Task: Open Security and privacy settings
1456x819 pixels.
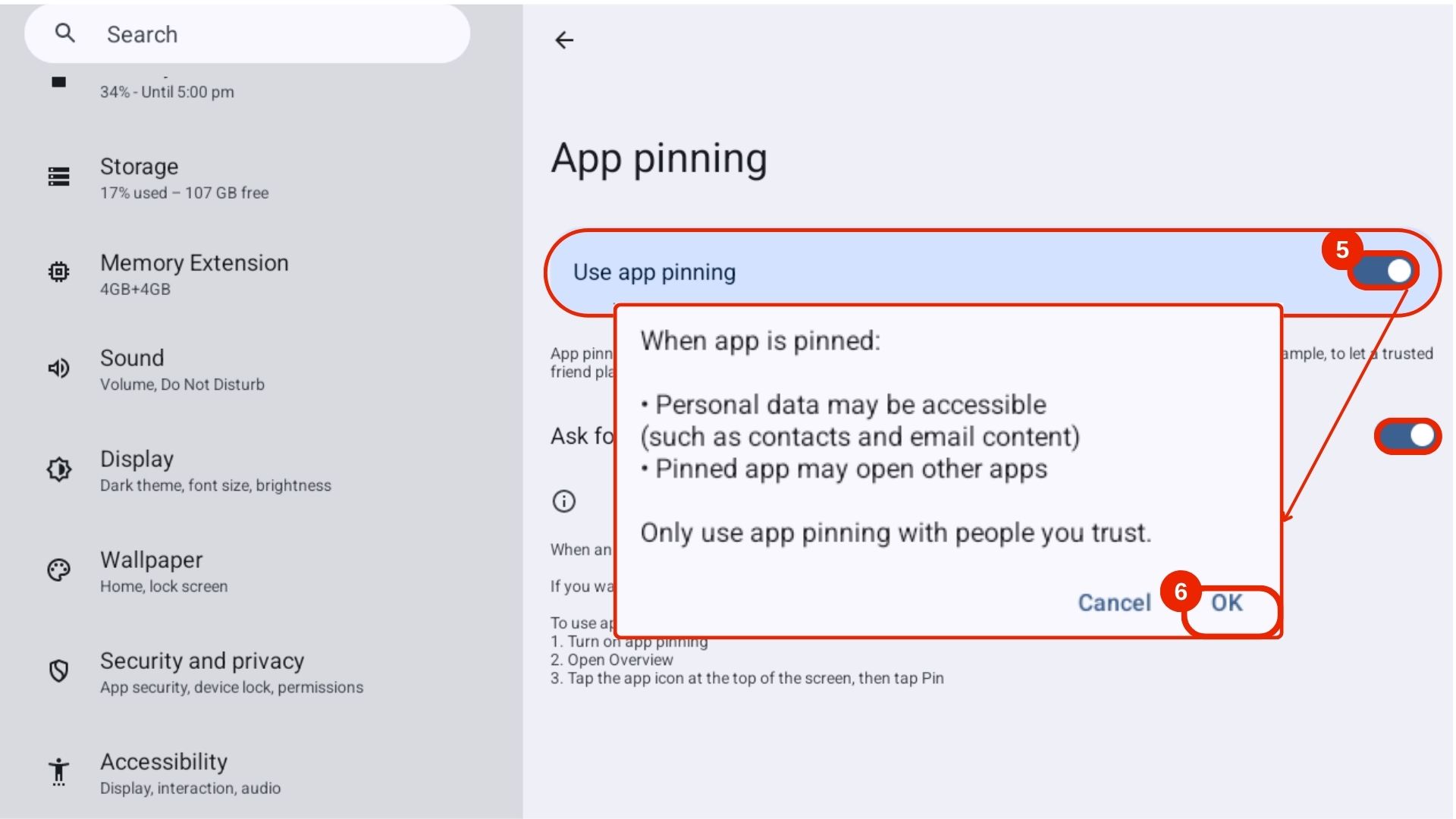Action: pyautogui.click(x=231, y=673)
